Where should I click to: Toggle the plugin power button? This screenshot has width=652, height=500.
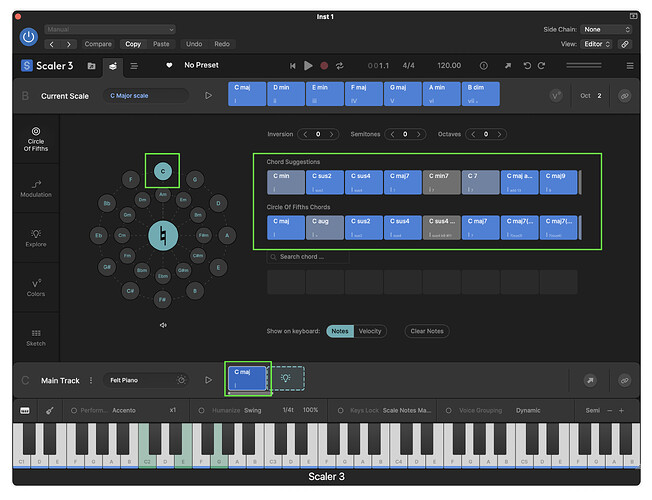(29, 37)
